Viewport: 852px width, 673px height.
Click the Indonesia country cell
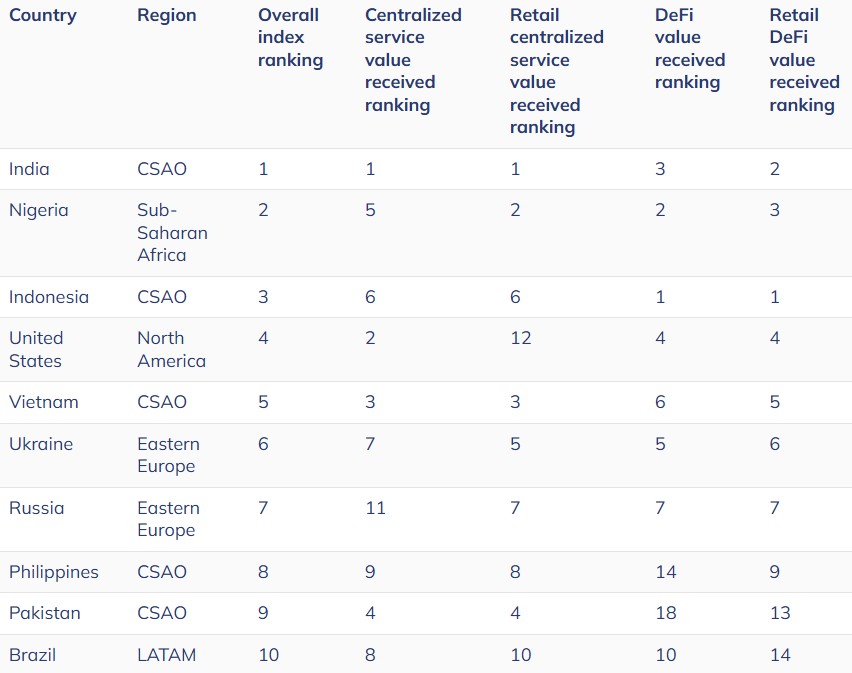pyautogui.click(x=48, y=297)
